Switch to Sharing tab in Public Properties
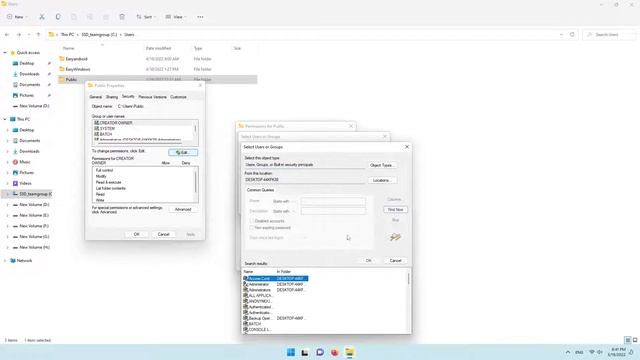Screen dimensions: 640x360 [112, 97]
